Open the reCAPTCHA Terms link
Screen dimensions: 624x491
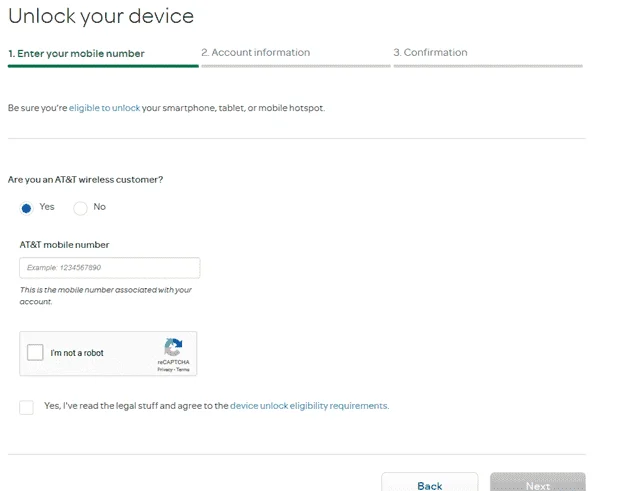(183, 370)
